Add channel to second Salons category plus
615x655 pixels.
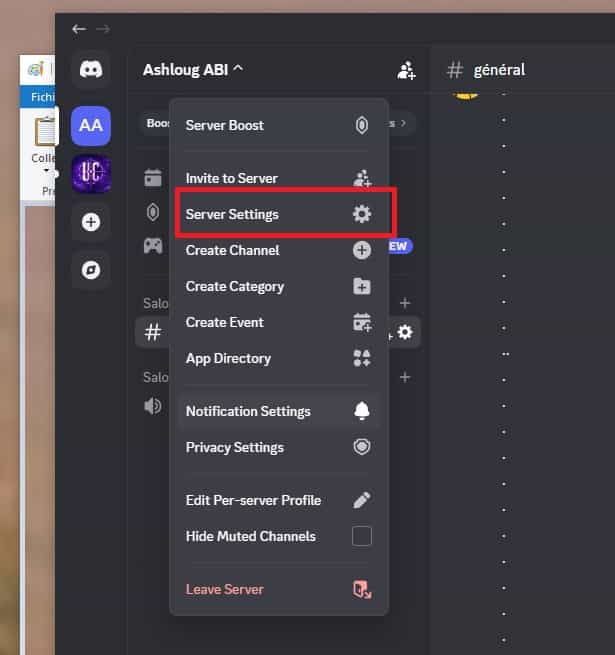click(x=405, y=378)
